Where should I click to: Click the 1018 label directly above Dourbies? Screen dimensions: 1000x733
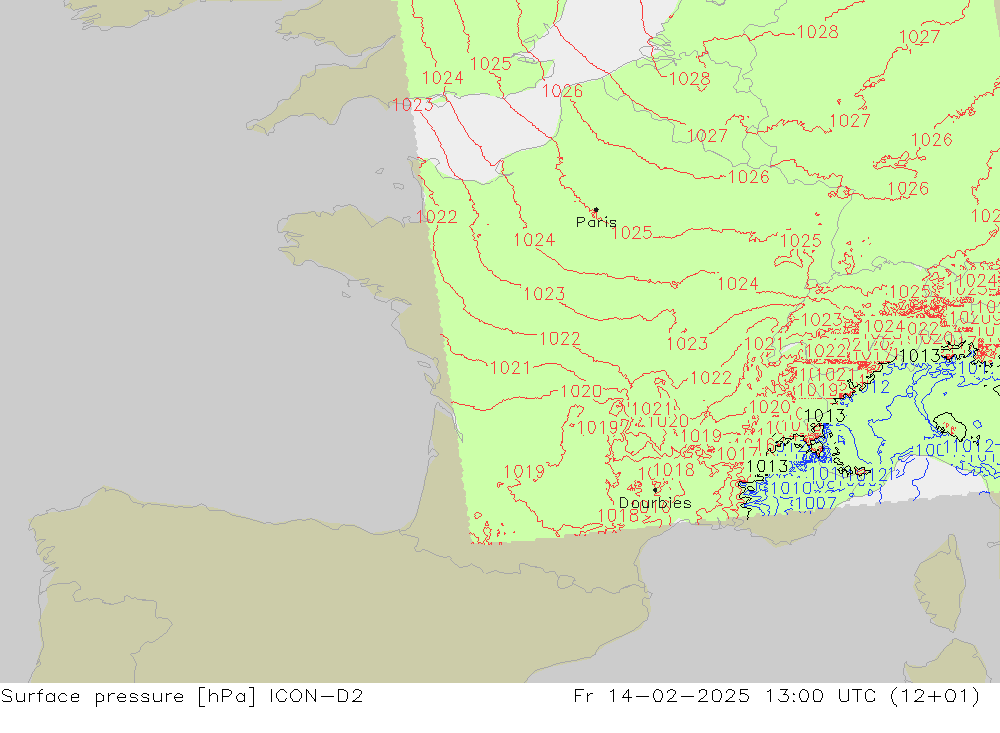(674, 470)
